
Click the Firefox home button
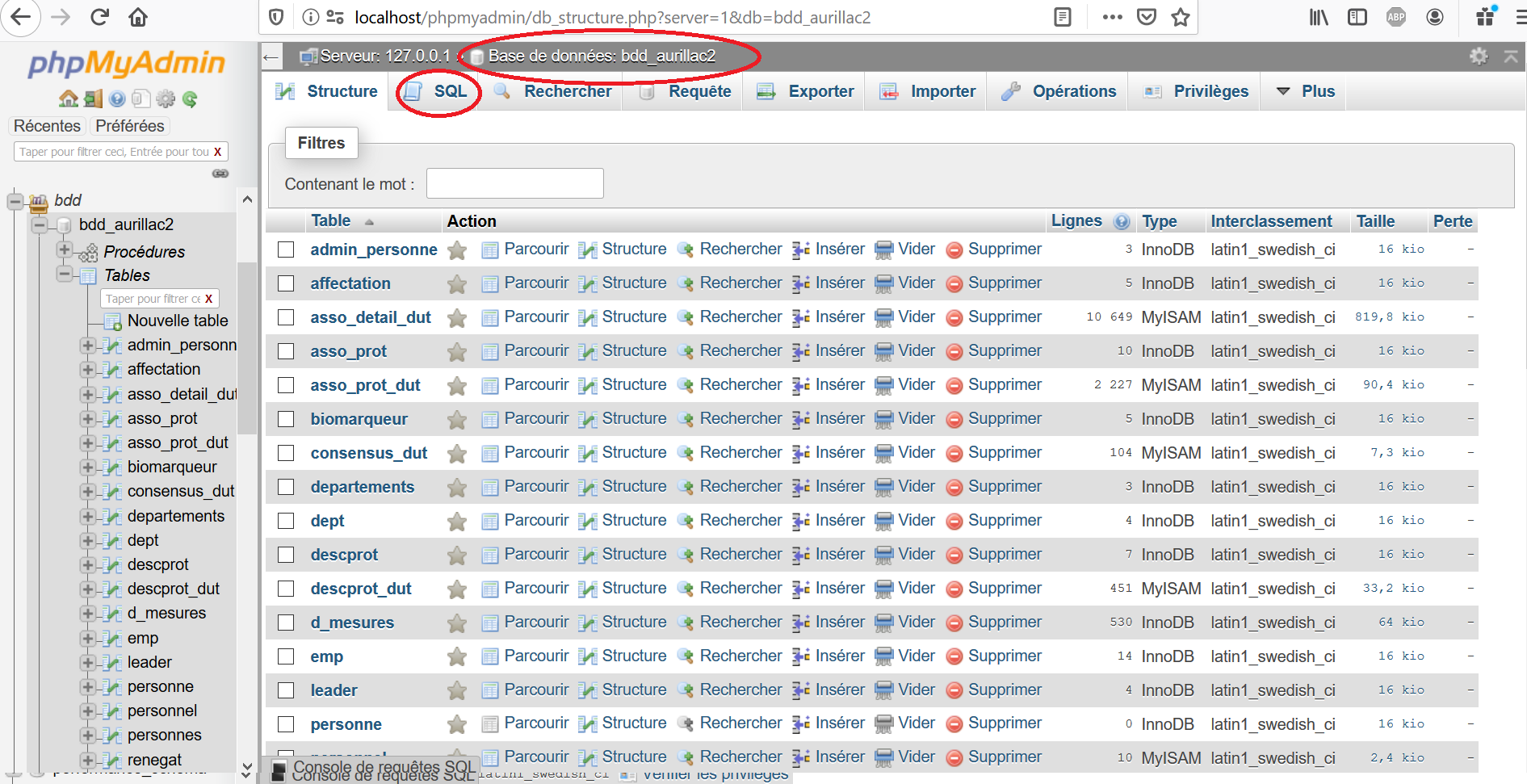point(138,17)
